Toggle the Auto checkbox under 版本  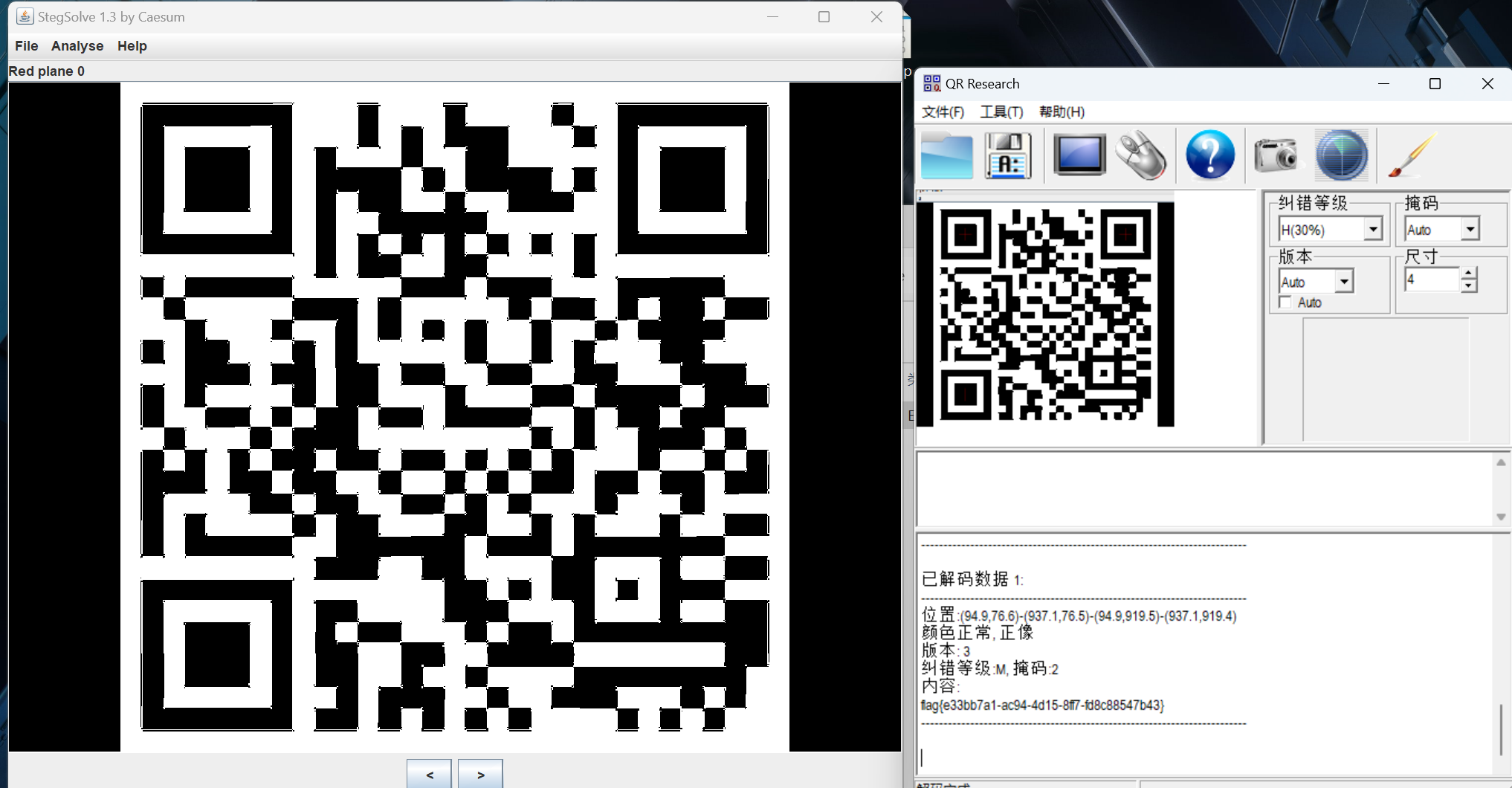click(1285, 303)
